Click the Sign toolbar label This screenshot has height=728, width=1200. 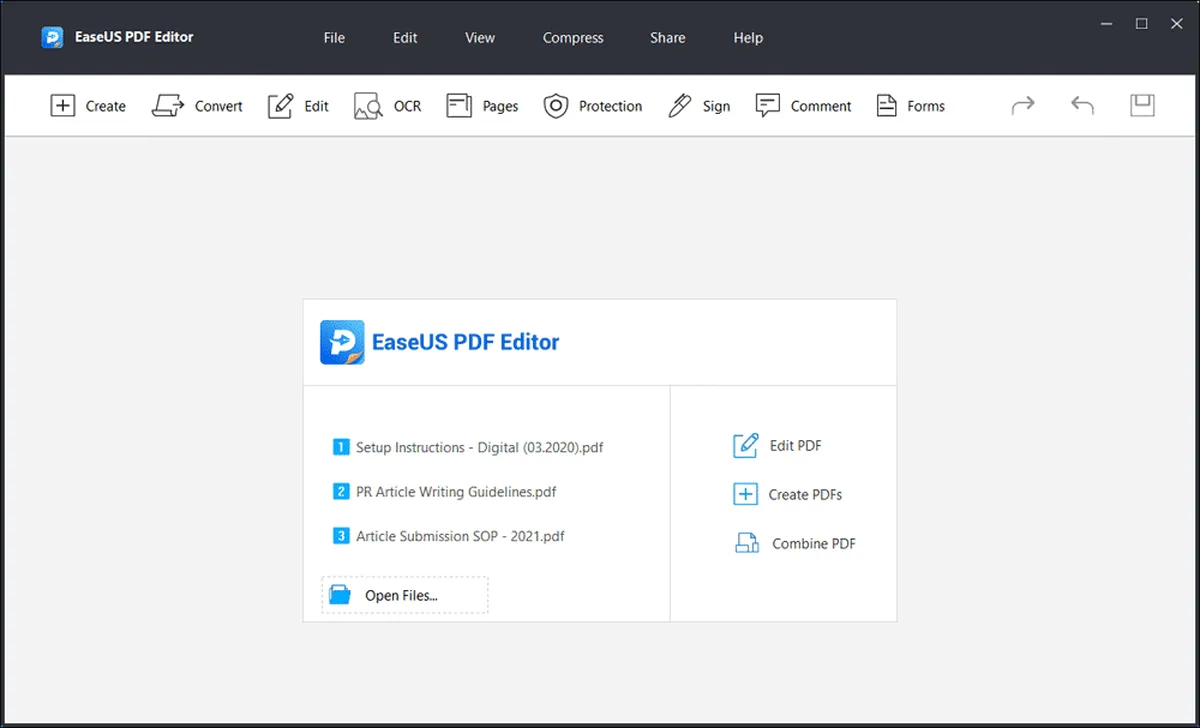(x=716, y=106)
